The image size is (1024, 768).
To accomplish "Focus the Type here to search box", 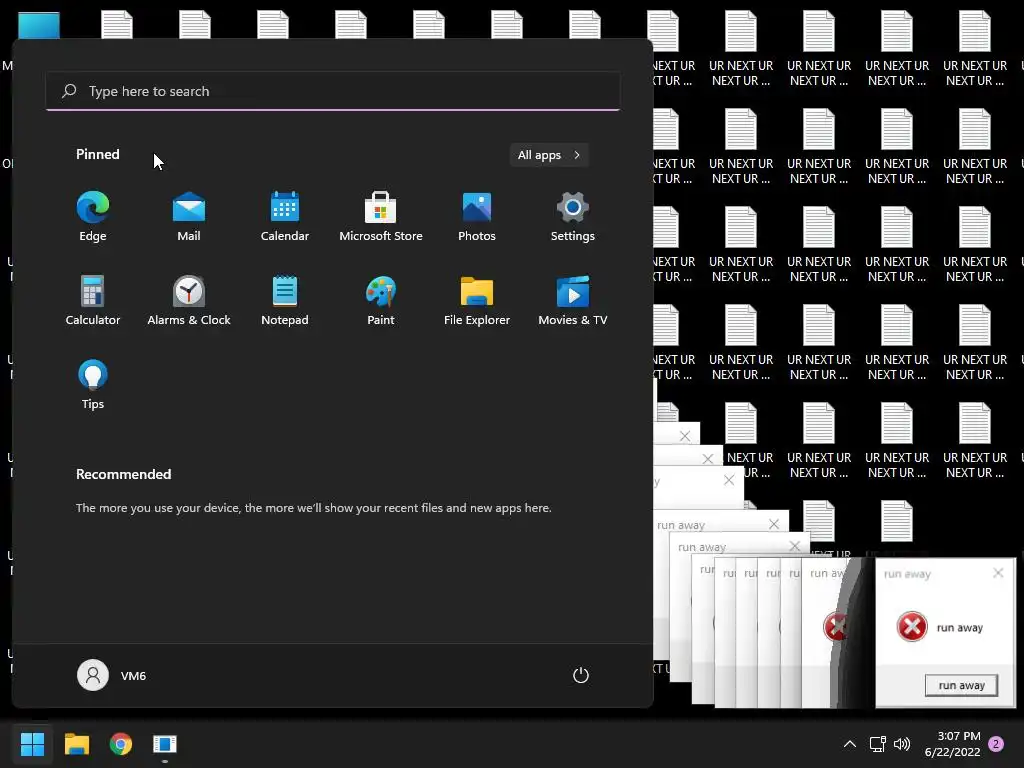I will 333,91.
